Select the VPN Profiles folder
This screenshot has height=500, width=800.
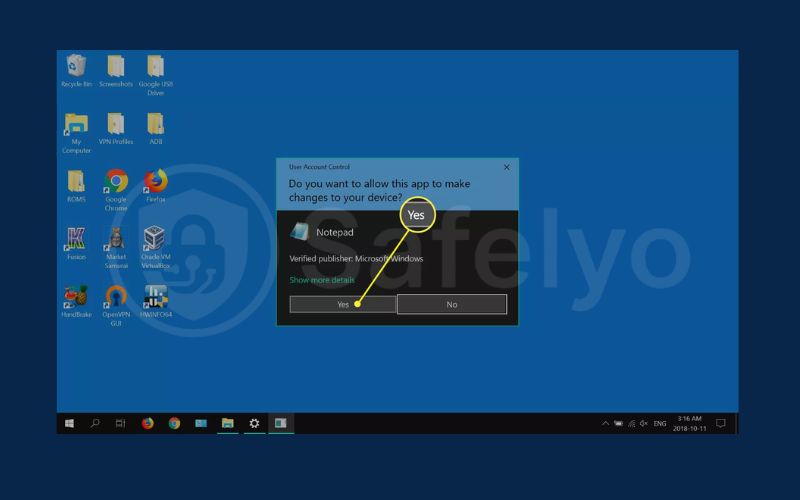pyautogui.click(x=116, y=129)
